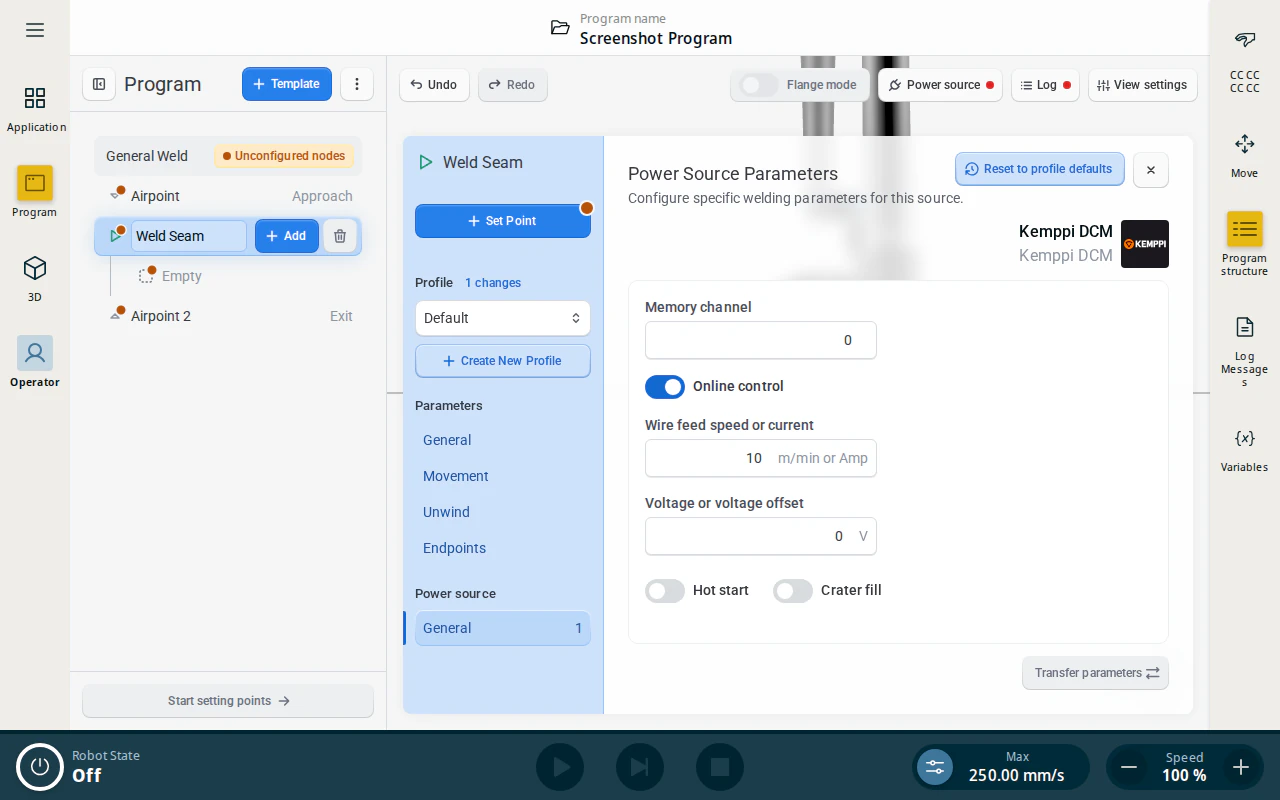Click the Template button
This screenshot has height=800, width=1280.
point(287,84)
